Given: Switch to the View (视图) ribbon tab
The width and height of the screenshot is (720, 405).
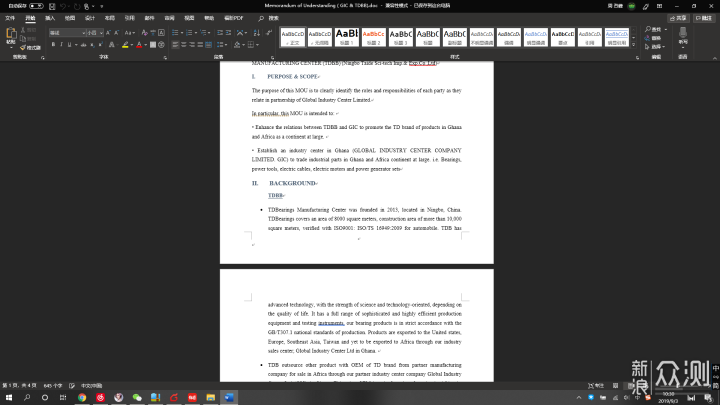Looking at the screenshot, I should click(189, 18).
